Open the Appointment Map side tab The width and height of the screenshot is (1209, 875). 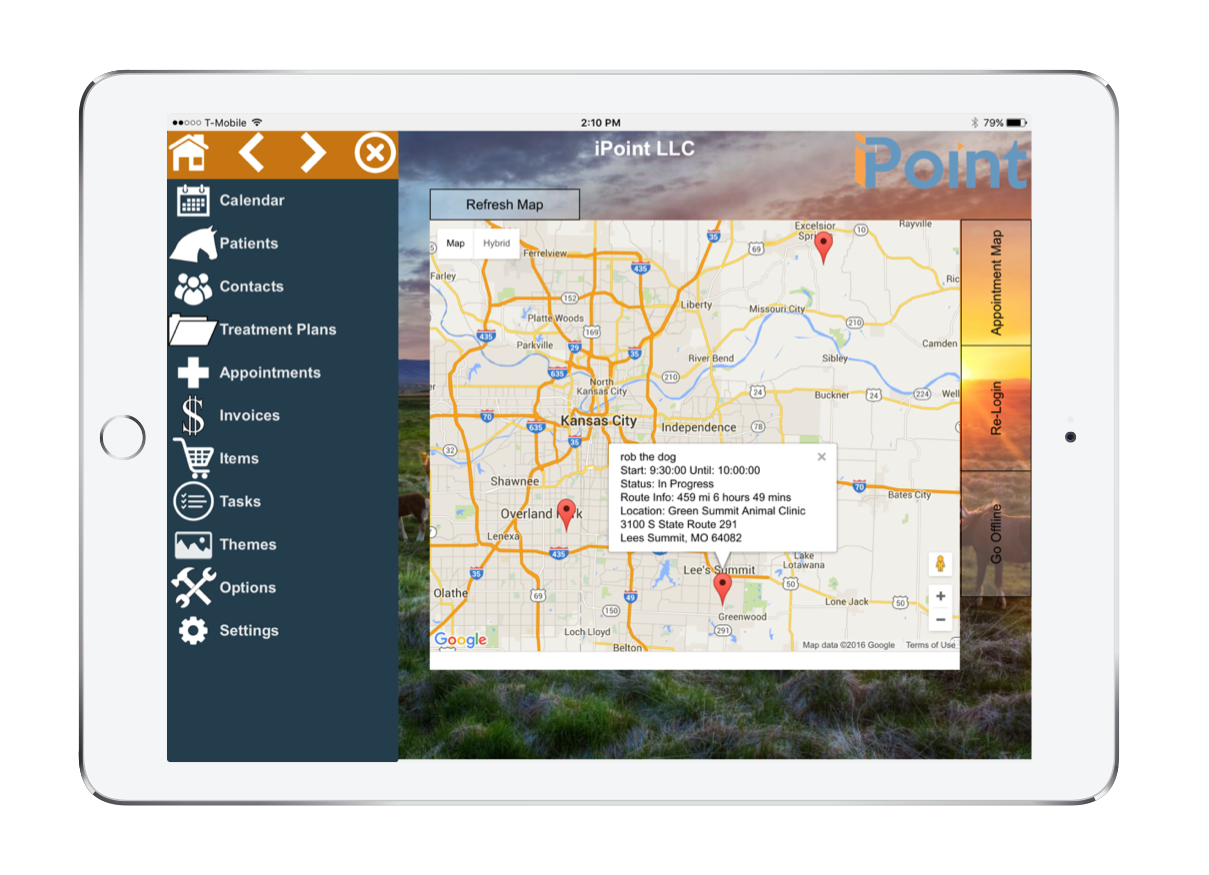pyautogui.click(x=996, y=283)
